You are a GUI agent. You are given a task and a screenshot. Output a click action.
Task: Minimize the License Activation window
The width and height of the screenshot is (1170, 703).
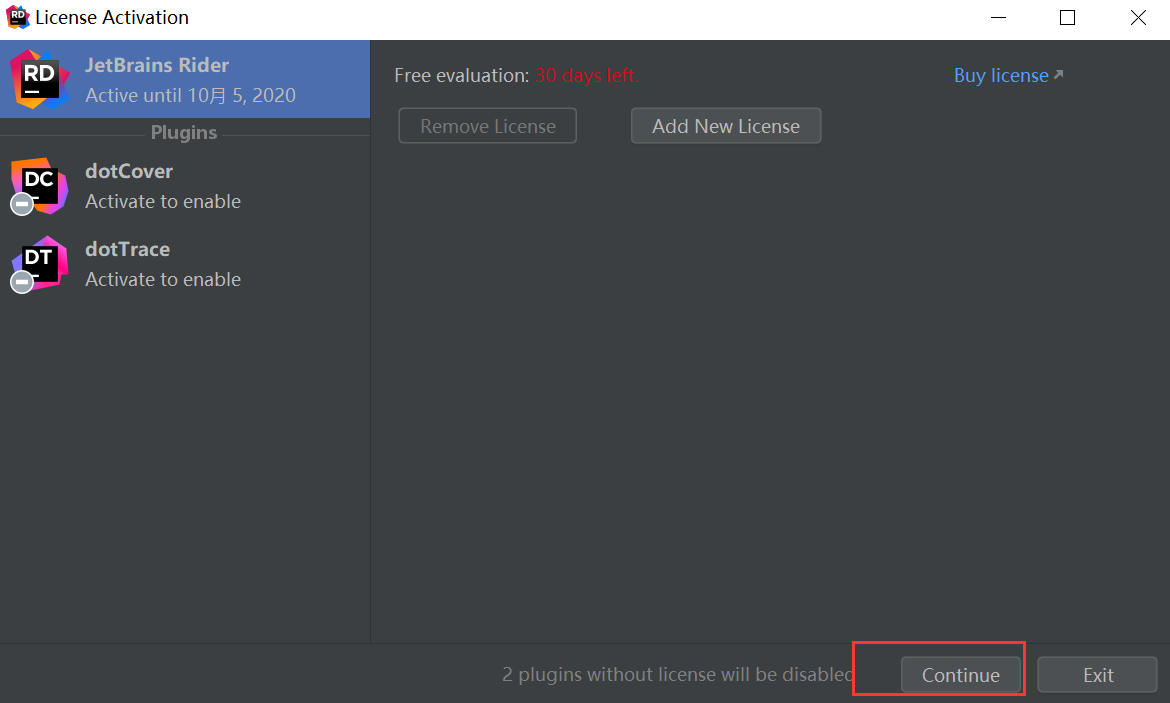998,17
